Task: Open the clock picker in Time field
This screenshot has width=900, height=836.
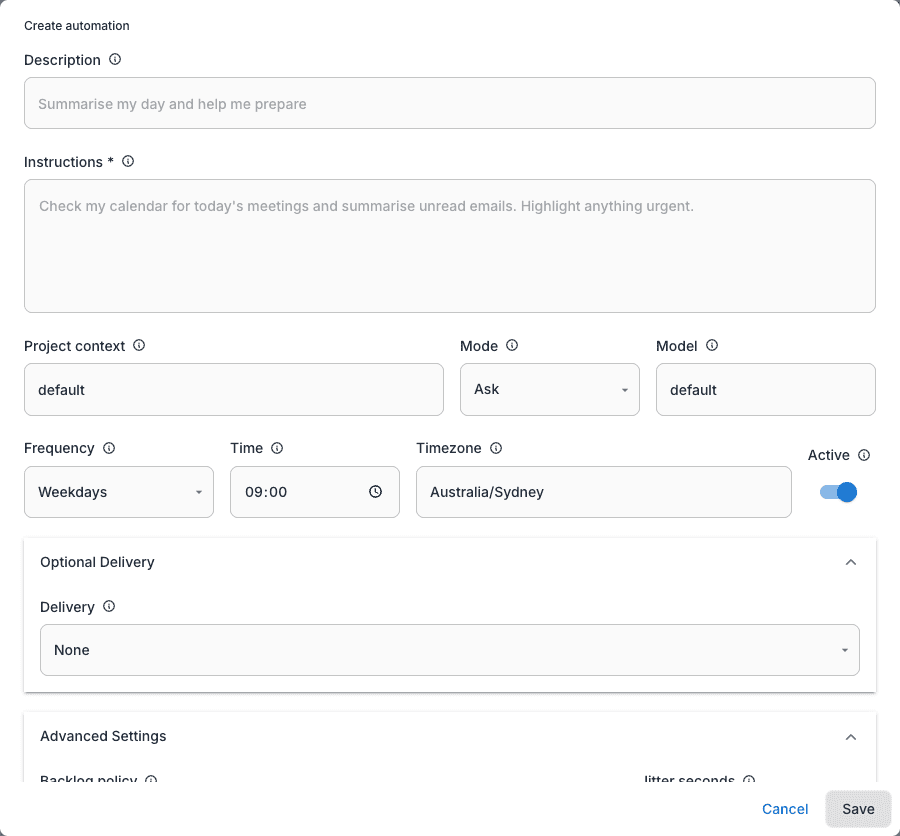Action: point(375,491)
